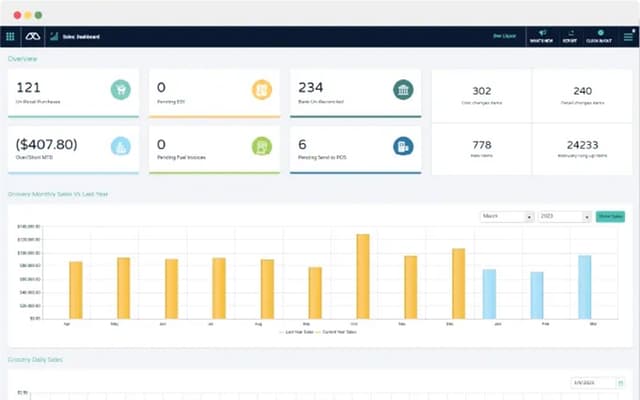Click the Sales Dashboard chart icon
Image resolution: width=640 pixels, height=400 pixels.
pos(54,36)
